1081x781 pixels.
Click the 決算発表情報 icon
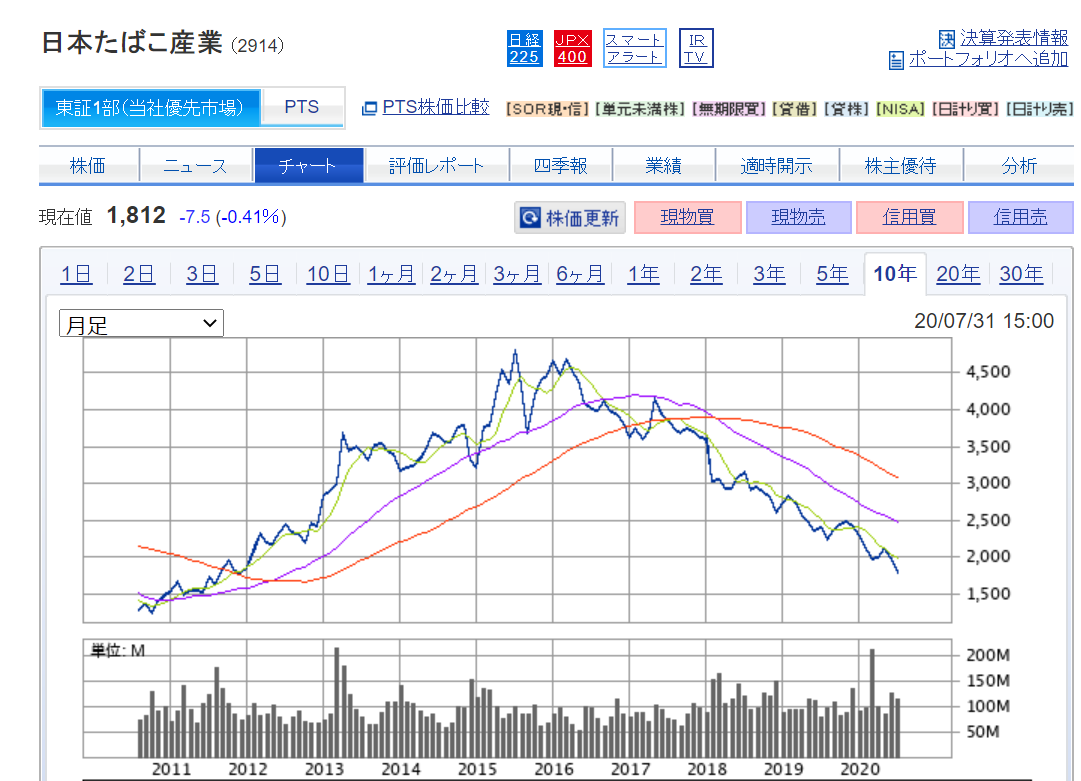point(947,39)
